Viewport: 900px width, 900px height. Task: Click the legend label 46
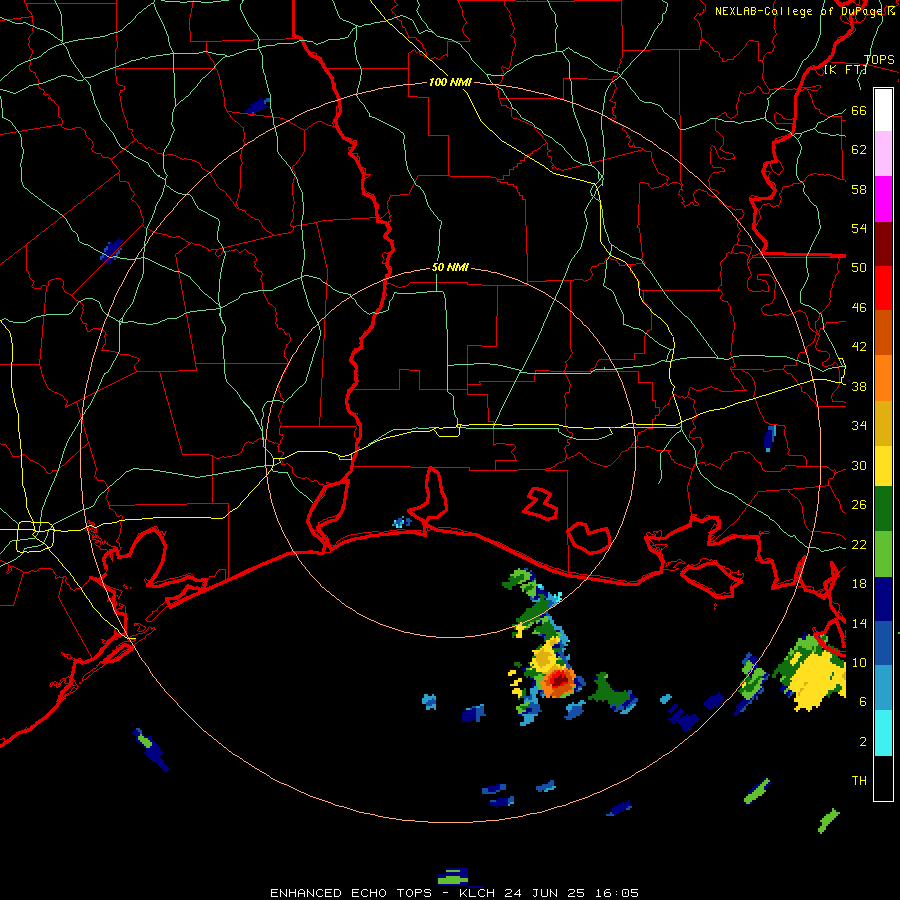tap(859, 308)
